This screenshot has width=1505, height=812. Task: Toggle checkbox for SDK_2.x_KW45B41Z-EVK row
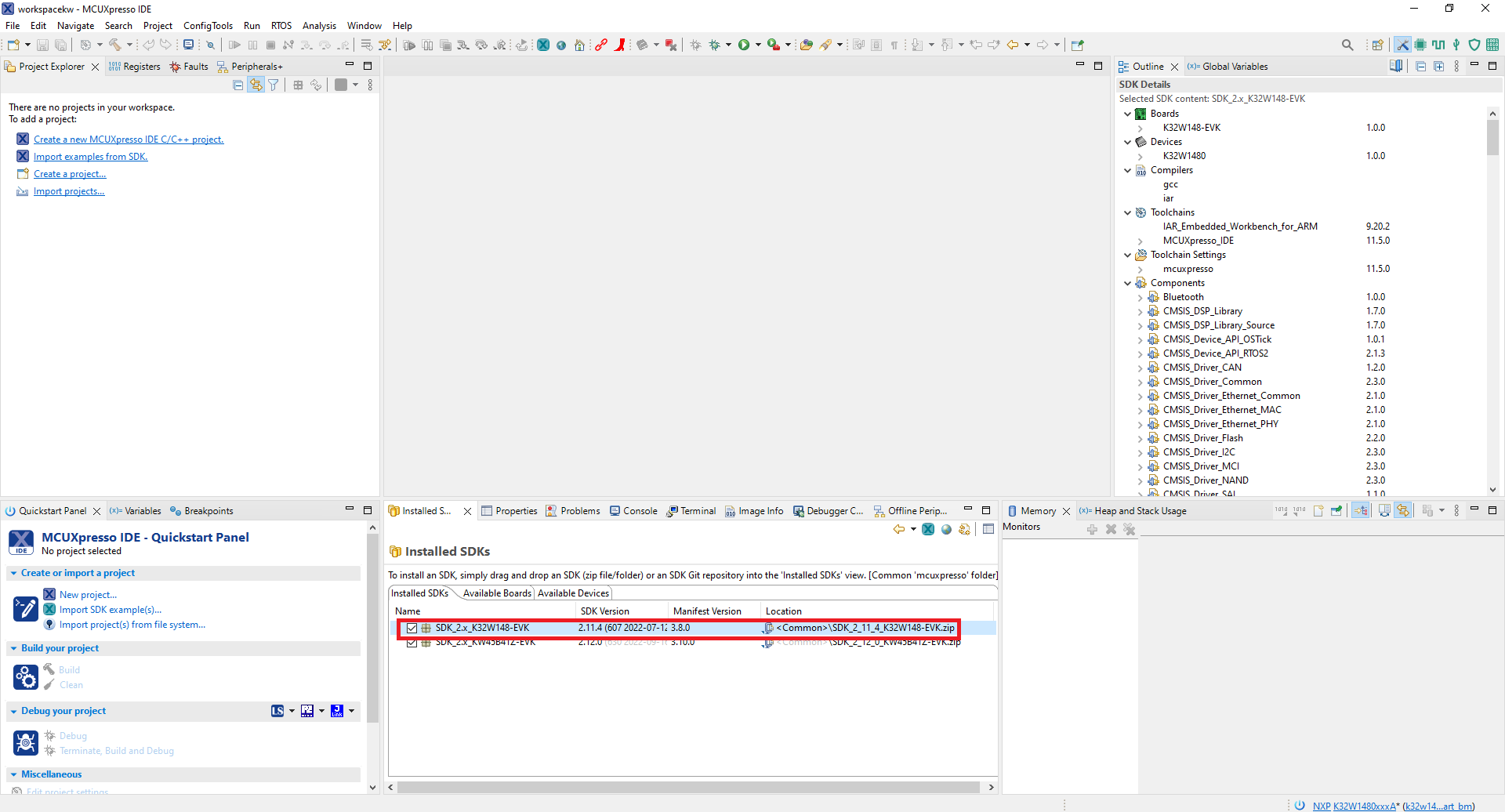[412, 643]
